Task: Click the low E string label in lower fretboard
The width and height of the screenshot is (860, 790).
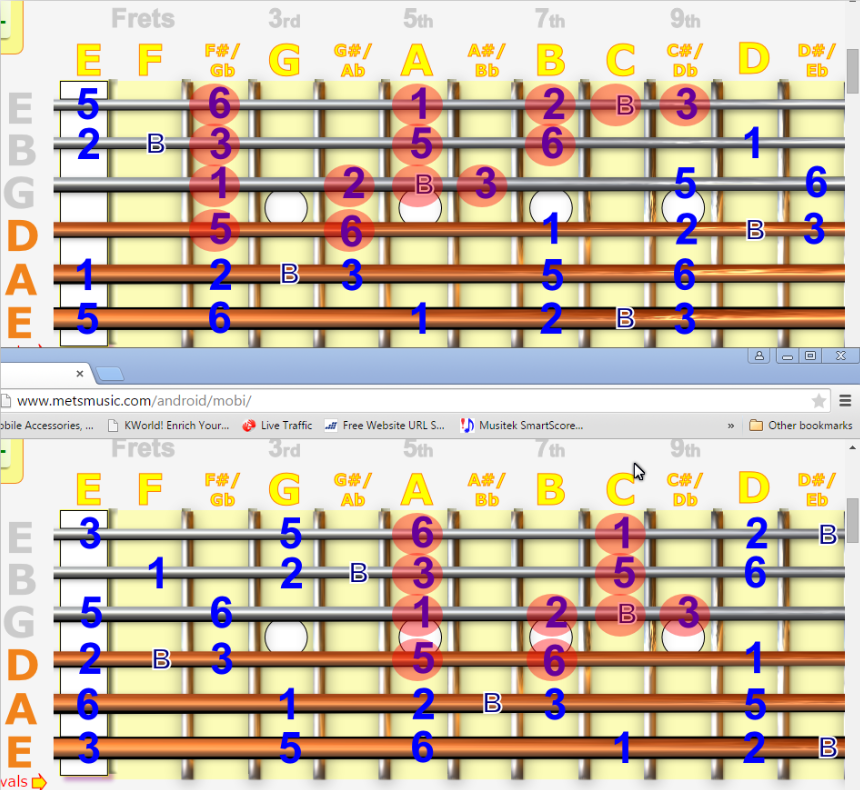Action: (x=22, y=752)
